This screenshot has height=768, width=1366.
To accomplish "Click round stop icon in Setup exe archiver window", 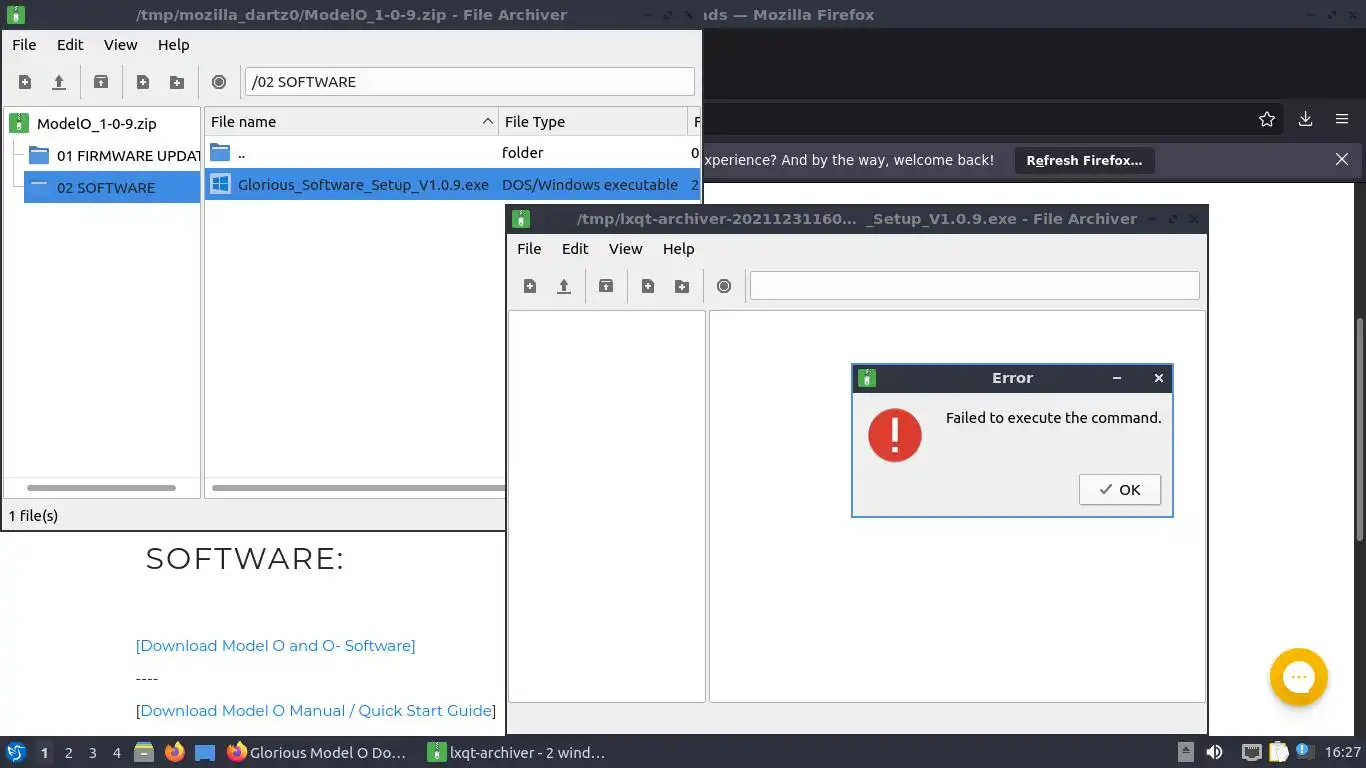I will [724, 286].
